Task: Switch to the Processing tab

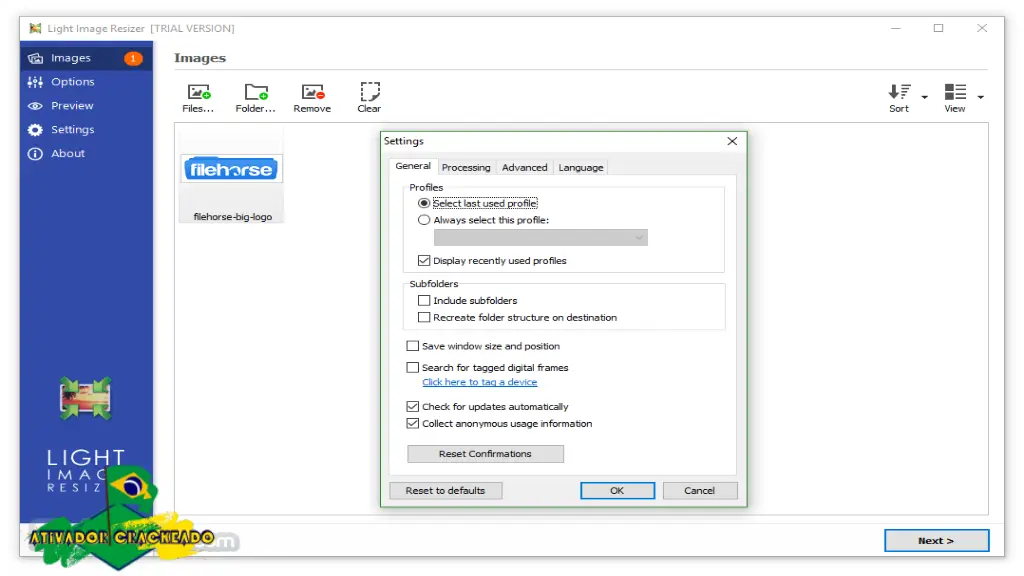Action: coord(466,168)
